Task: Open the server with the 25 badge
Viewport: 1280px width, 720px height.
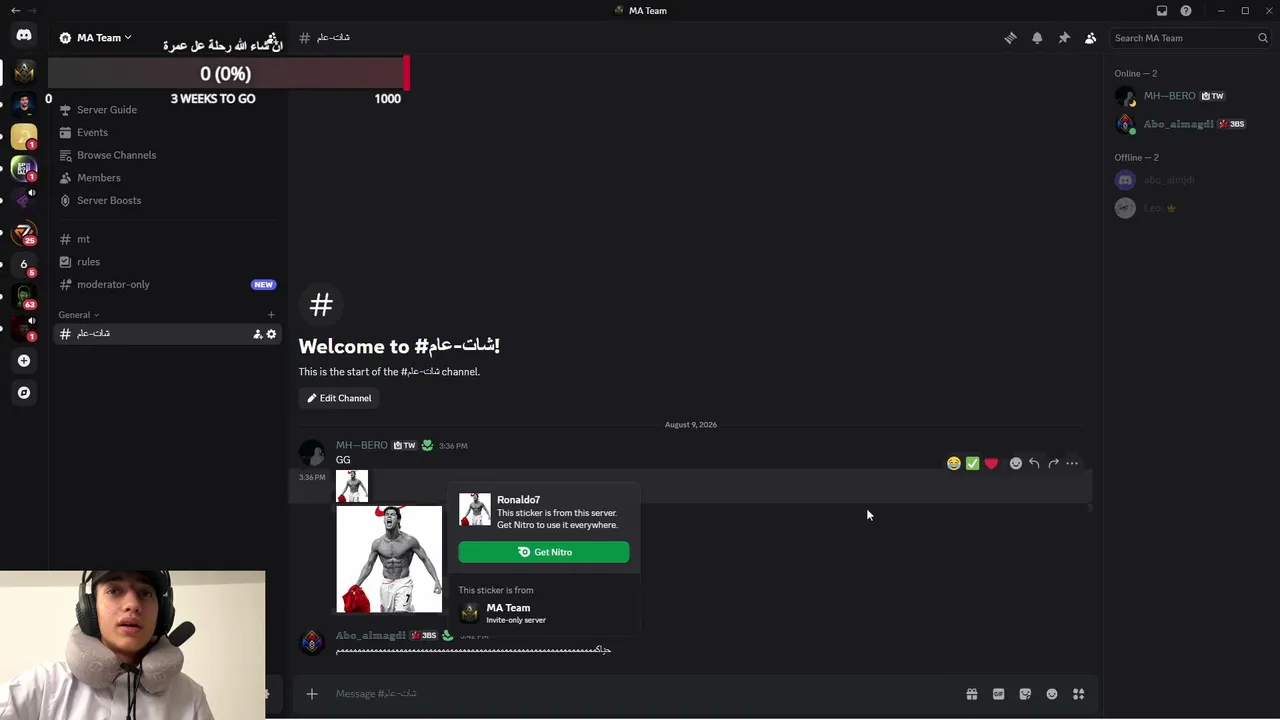Action: click(24, 232)
